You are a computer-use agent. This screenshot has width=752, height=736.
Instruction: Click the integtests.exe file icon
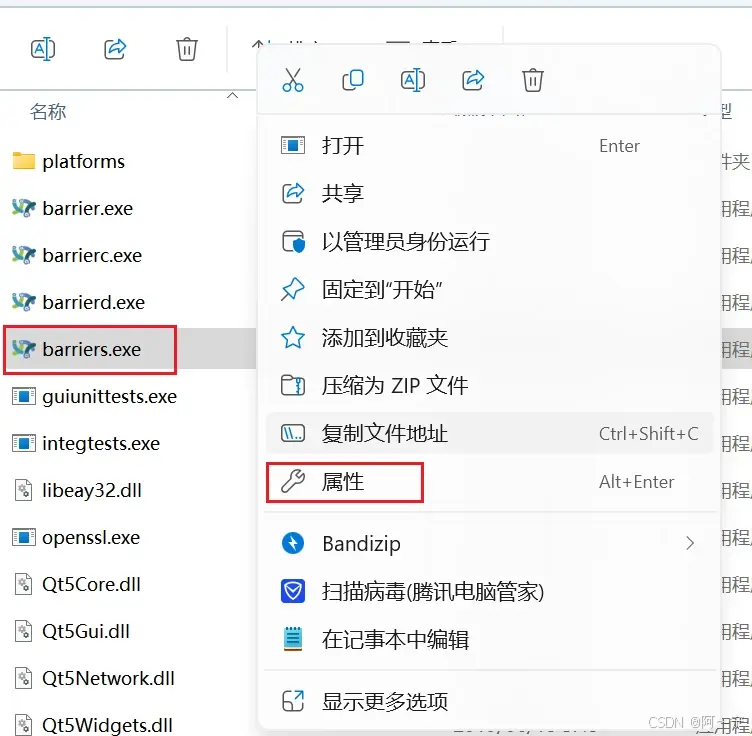click(x=24, y=444)
